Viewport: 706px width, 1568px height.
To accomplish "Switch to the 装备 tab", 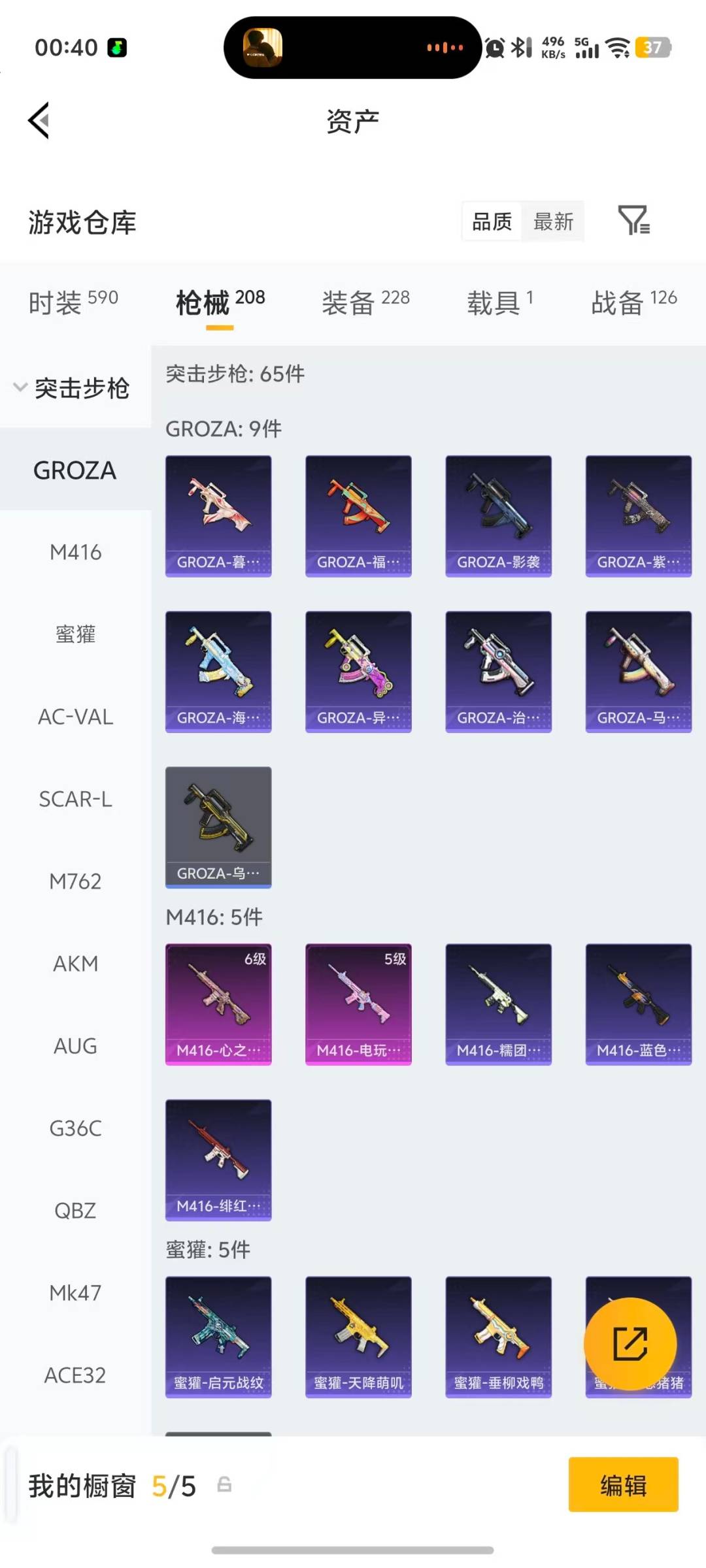I will pyautogui.click(x=365, y=302).
